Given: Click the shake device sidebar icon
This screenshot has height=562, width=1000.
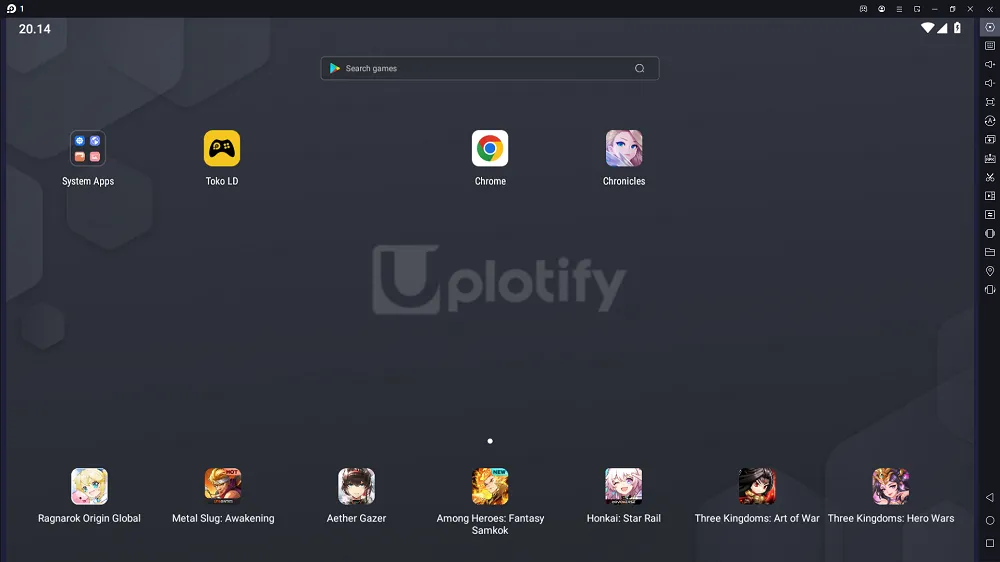Looking at the screenshot, I should point(990,290).
